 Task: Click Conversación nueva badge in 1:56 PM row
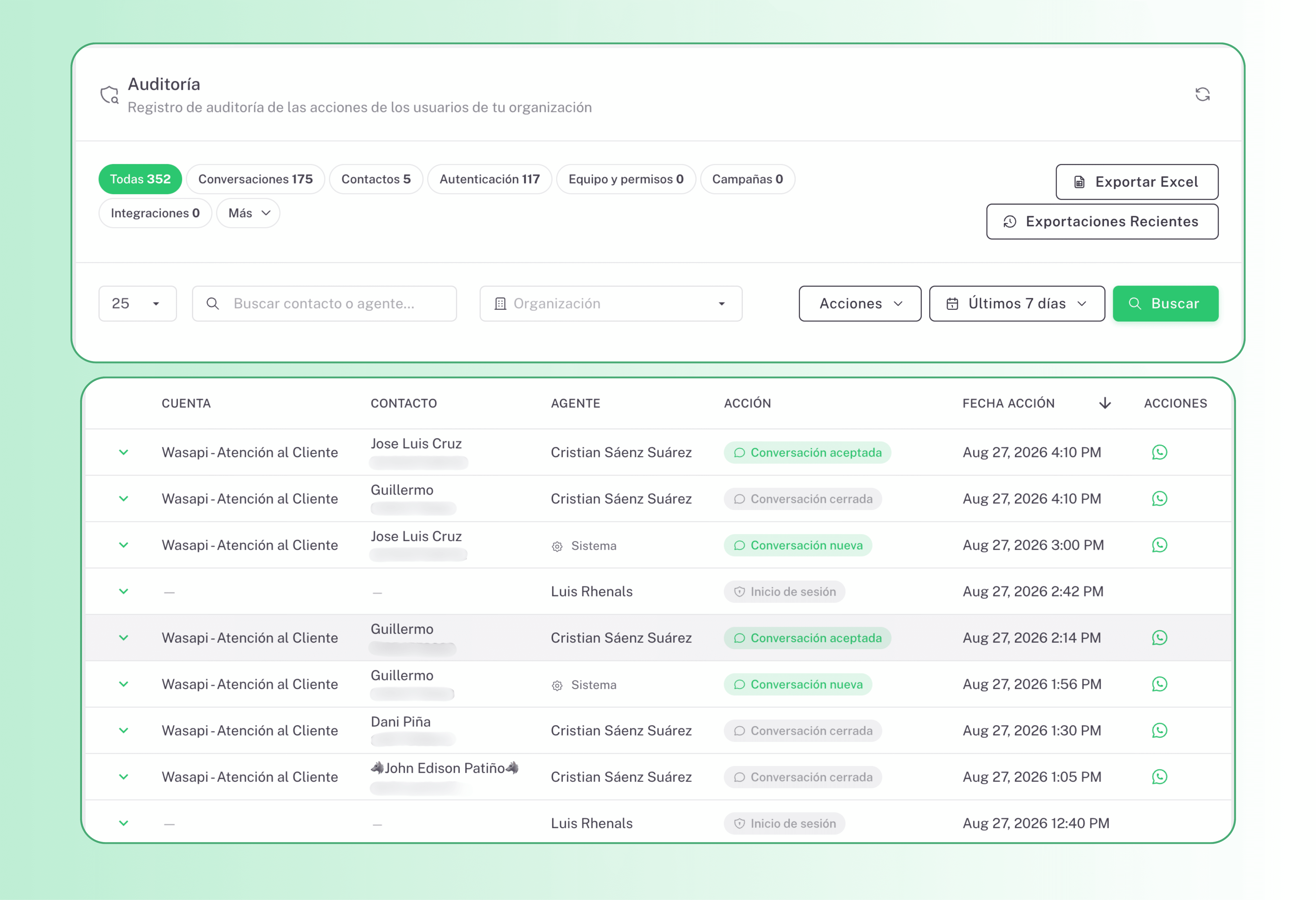click(x=798, y=684)
